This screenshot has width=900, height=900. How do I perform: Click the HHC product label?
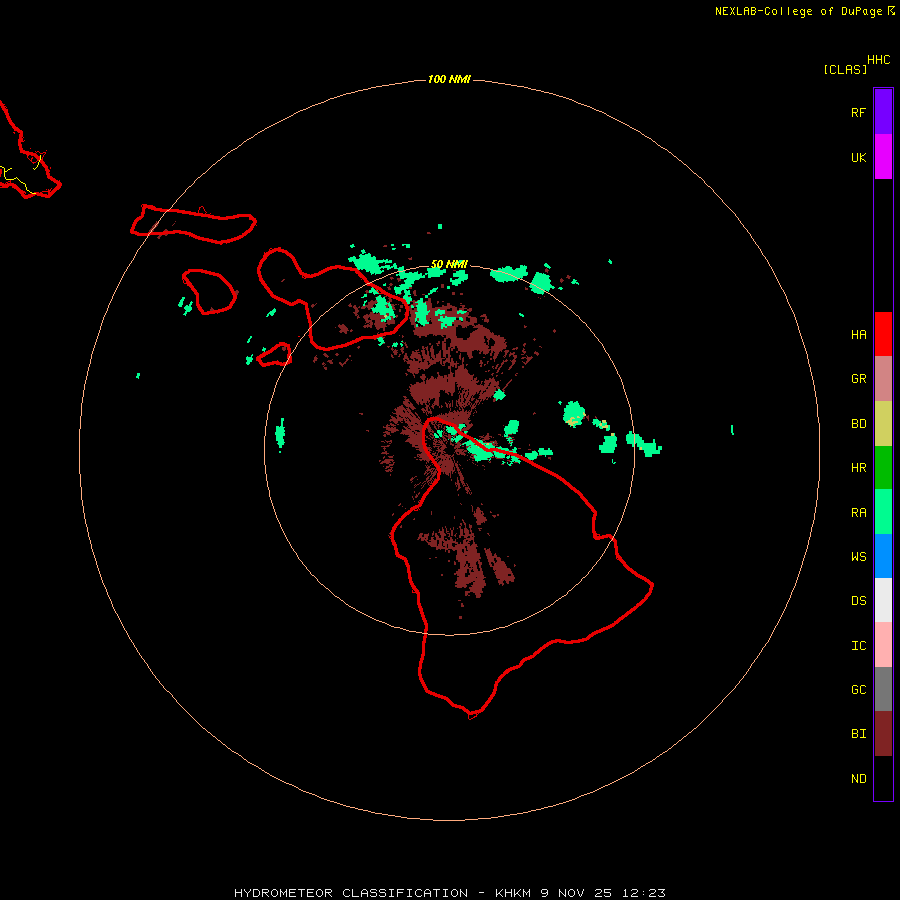point(878,60)
